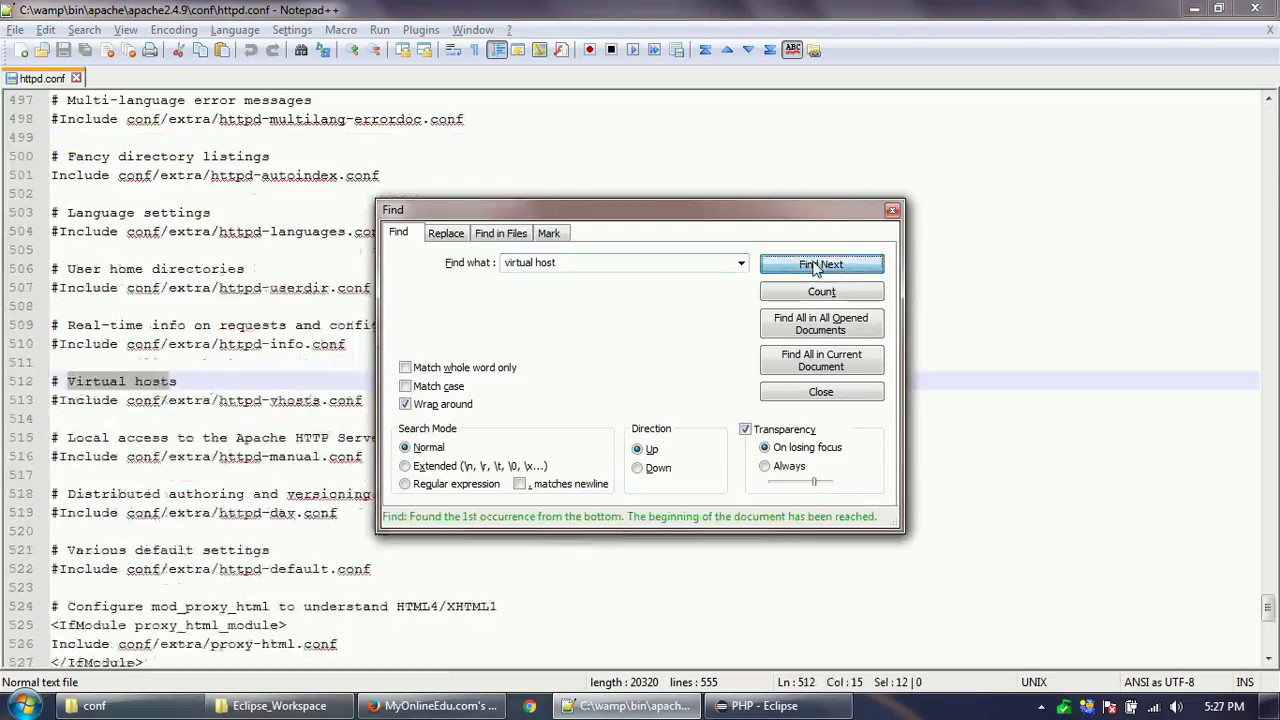
Task: Toggle the indent guide toolbar icon
Action: pyautogui.click(x=497, y=50)
